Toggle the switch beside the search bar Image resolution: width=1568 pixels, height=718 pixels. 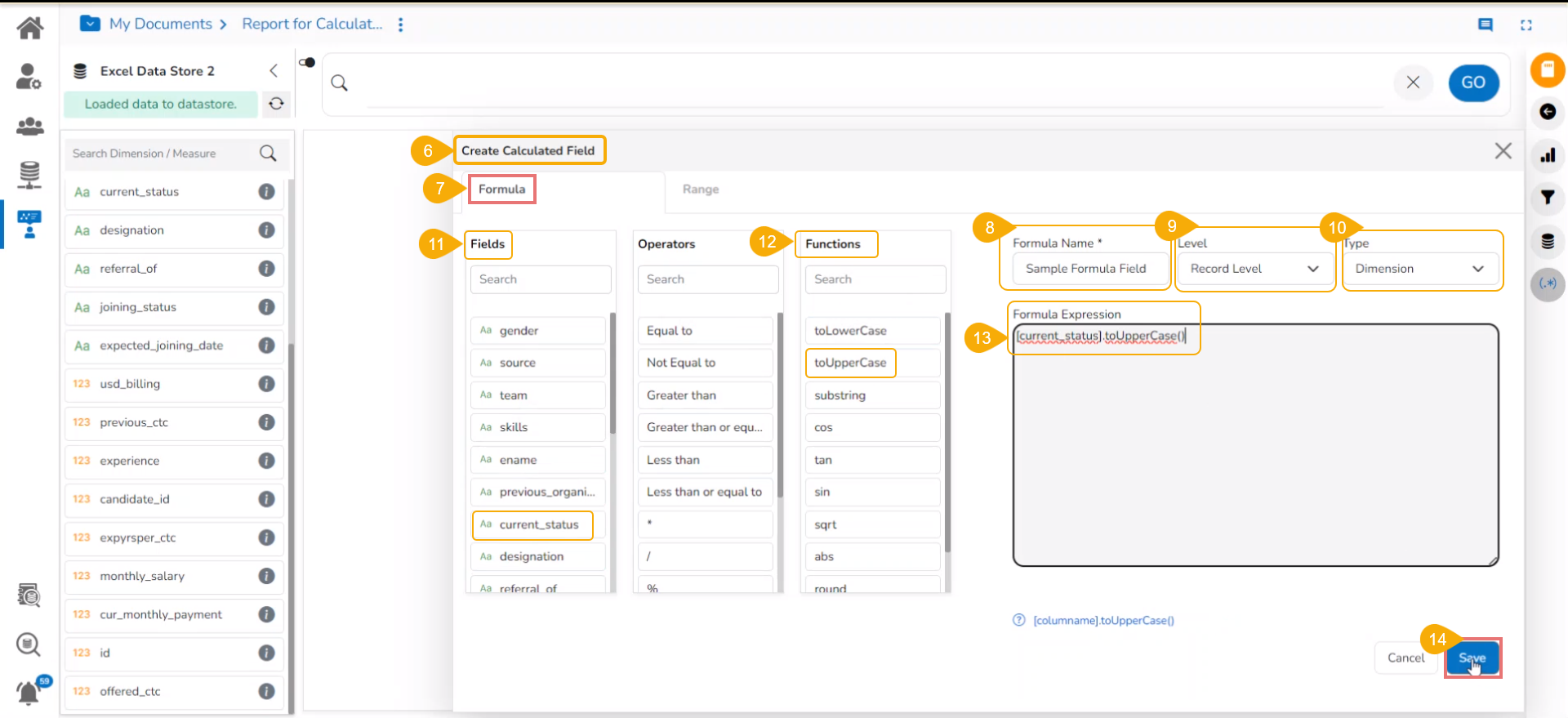point(307,62)
